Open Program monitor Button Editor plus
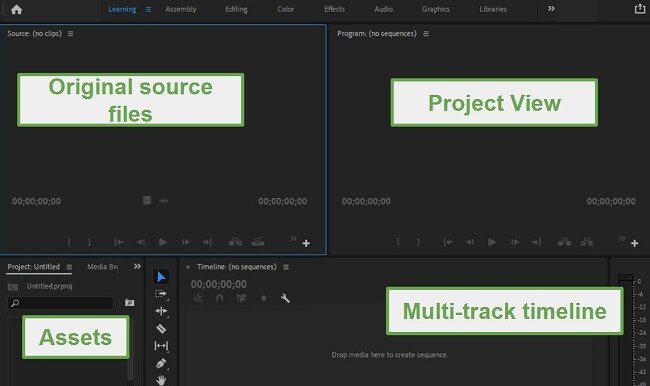The height and width of the screenshot is (386, 650). pos(635,243)
